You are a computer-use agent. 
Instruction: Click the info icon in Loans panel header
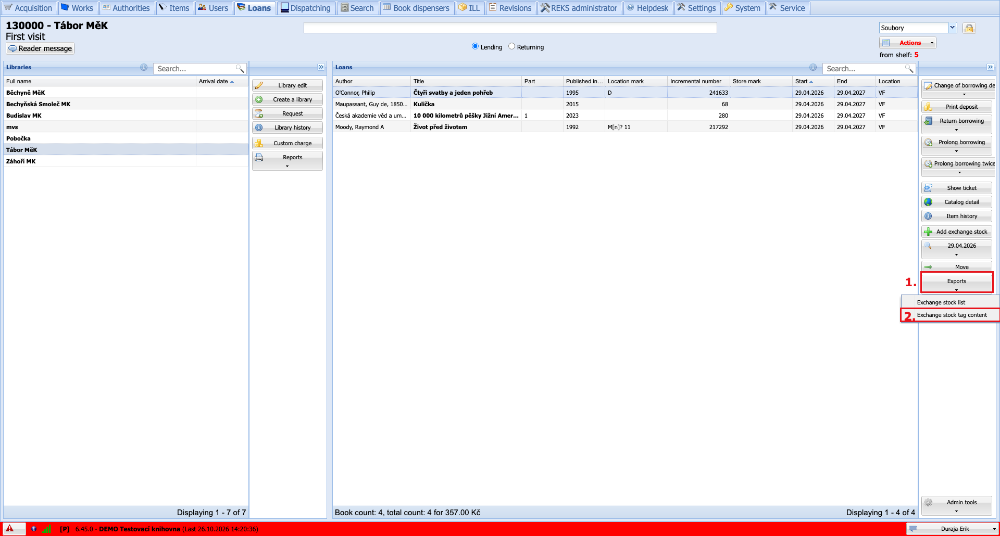click(x=812, y=67)
